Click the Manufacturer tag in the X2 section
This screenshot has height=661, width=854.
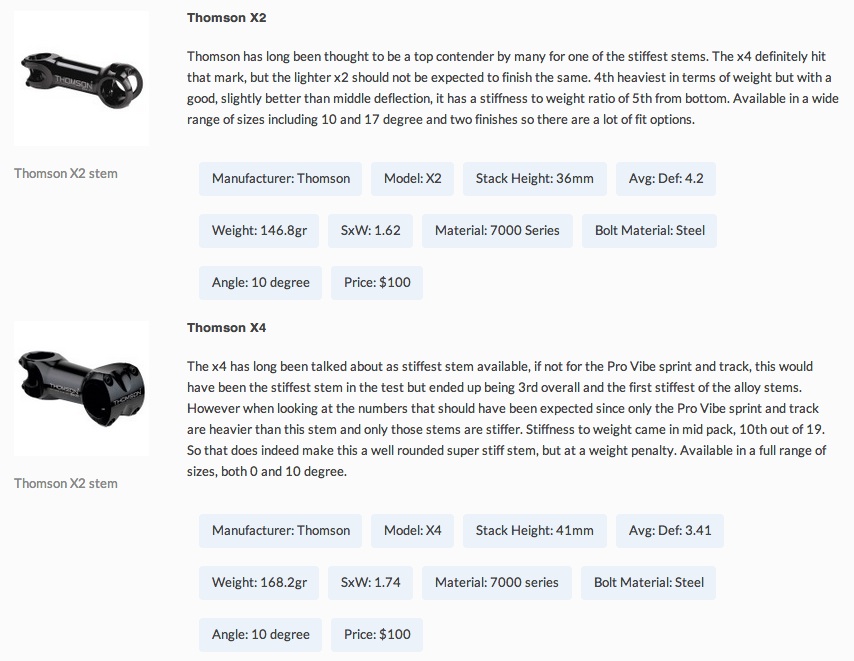281,179
